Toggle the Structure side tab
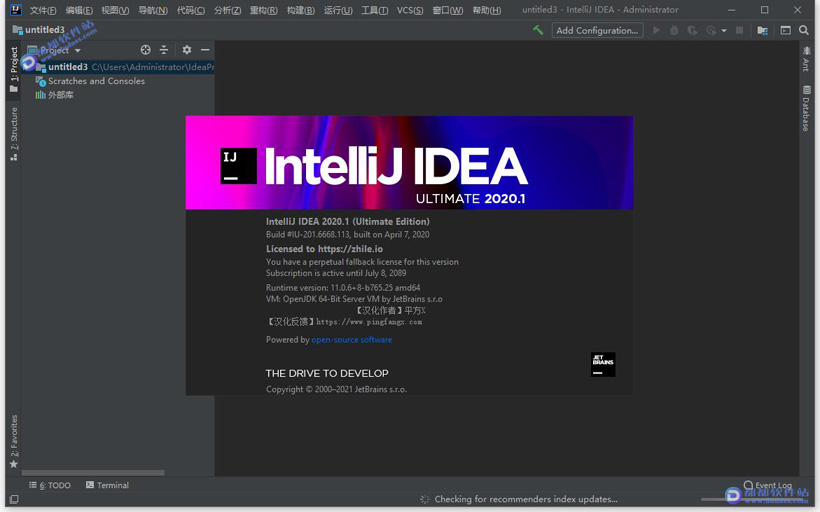Image resolution: width=820 pixels, height=512 pixels. pos(14,133)
